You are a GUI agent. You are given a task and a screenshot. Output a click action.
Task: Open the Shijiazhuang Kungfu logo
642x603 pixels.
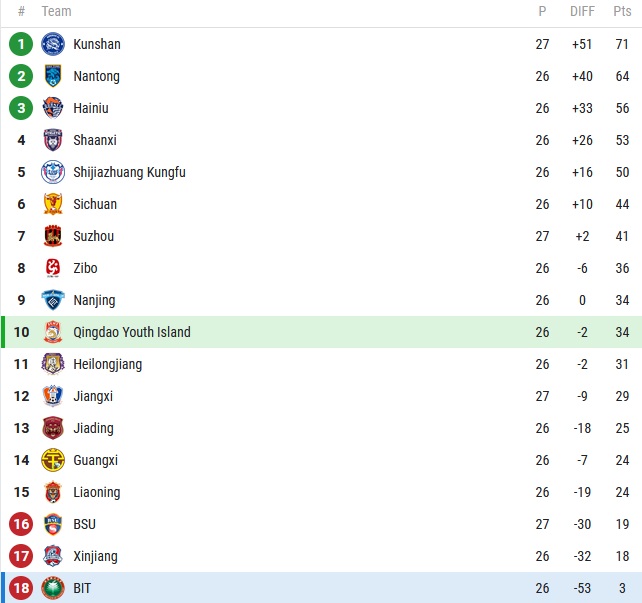53,172
